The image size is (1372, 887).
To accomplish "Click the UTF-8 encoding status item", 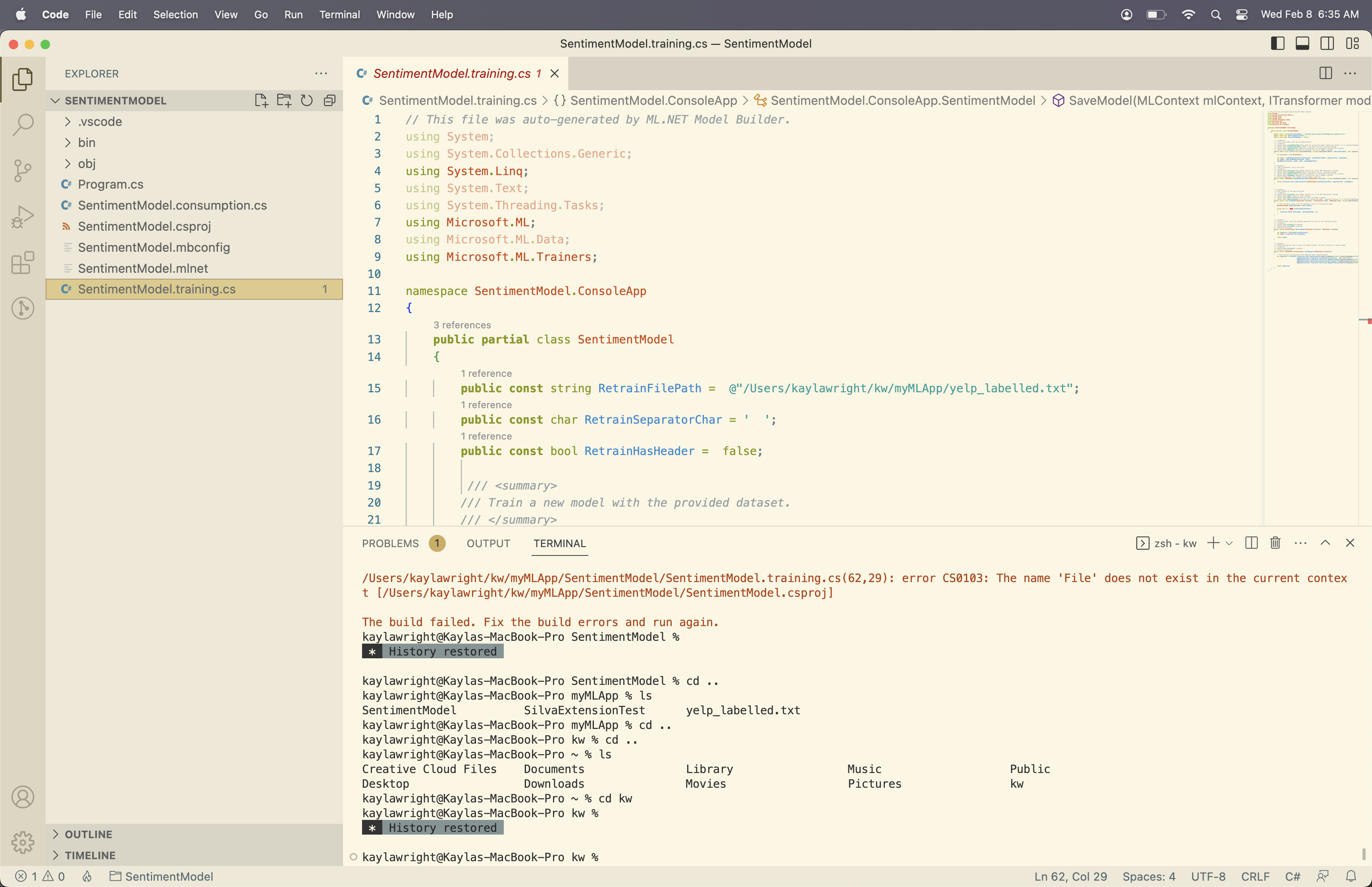I will (x=1208, y=877).
